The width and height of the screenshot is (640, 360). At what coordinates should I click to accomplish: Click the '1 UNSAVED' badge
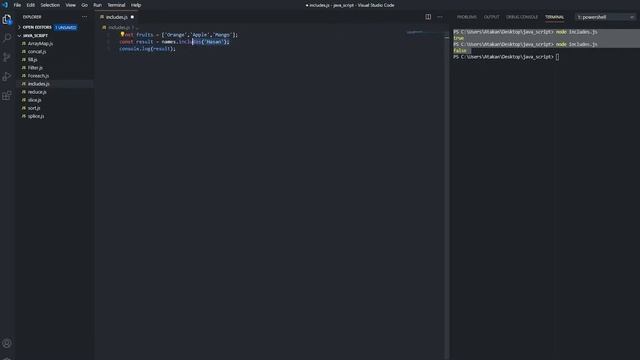[x=66, y=27]
